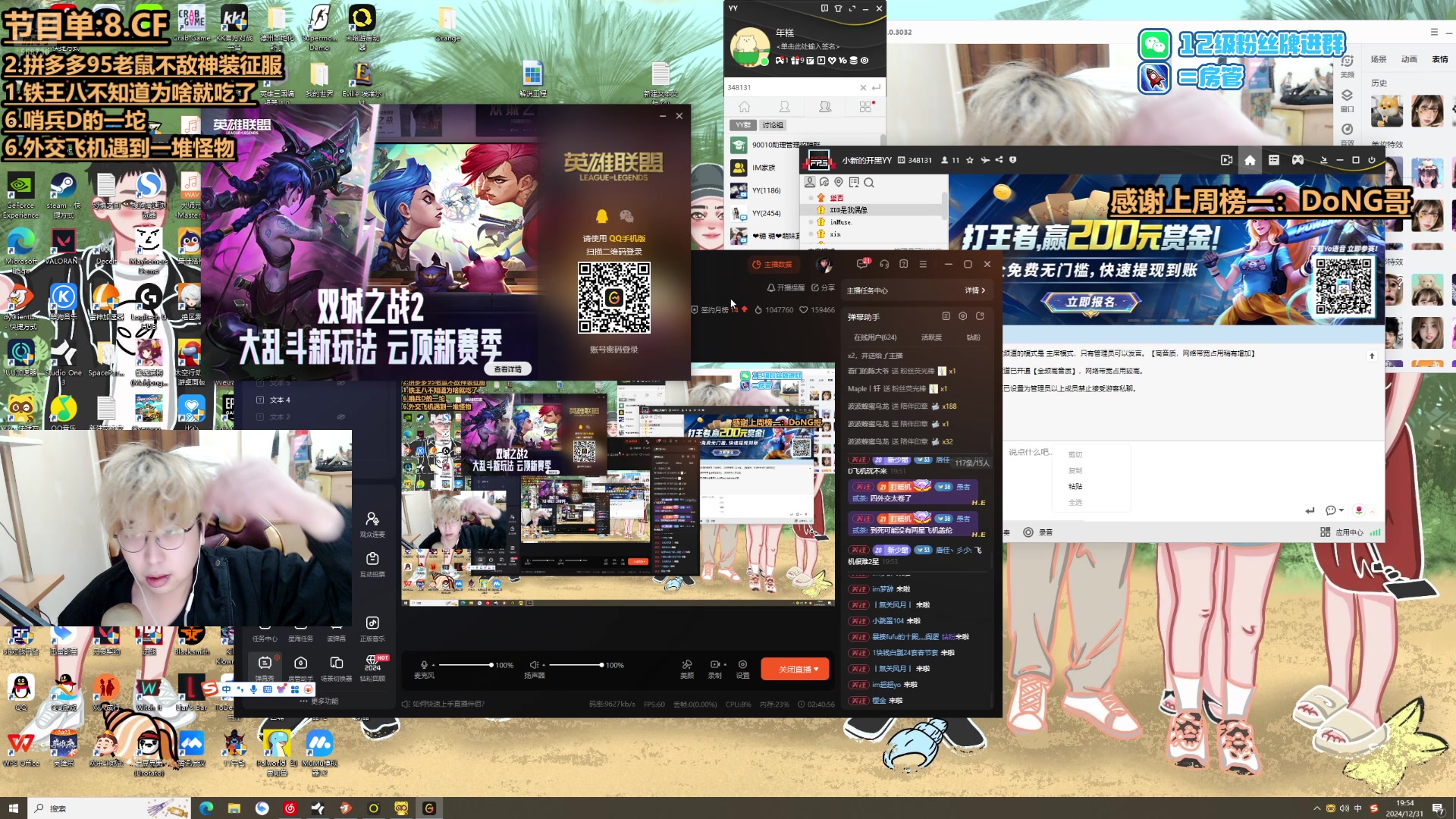1456x819 pixels.
Task: Click the microphone icon labeled 麦克风
Action: click(424, 665)
